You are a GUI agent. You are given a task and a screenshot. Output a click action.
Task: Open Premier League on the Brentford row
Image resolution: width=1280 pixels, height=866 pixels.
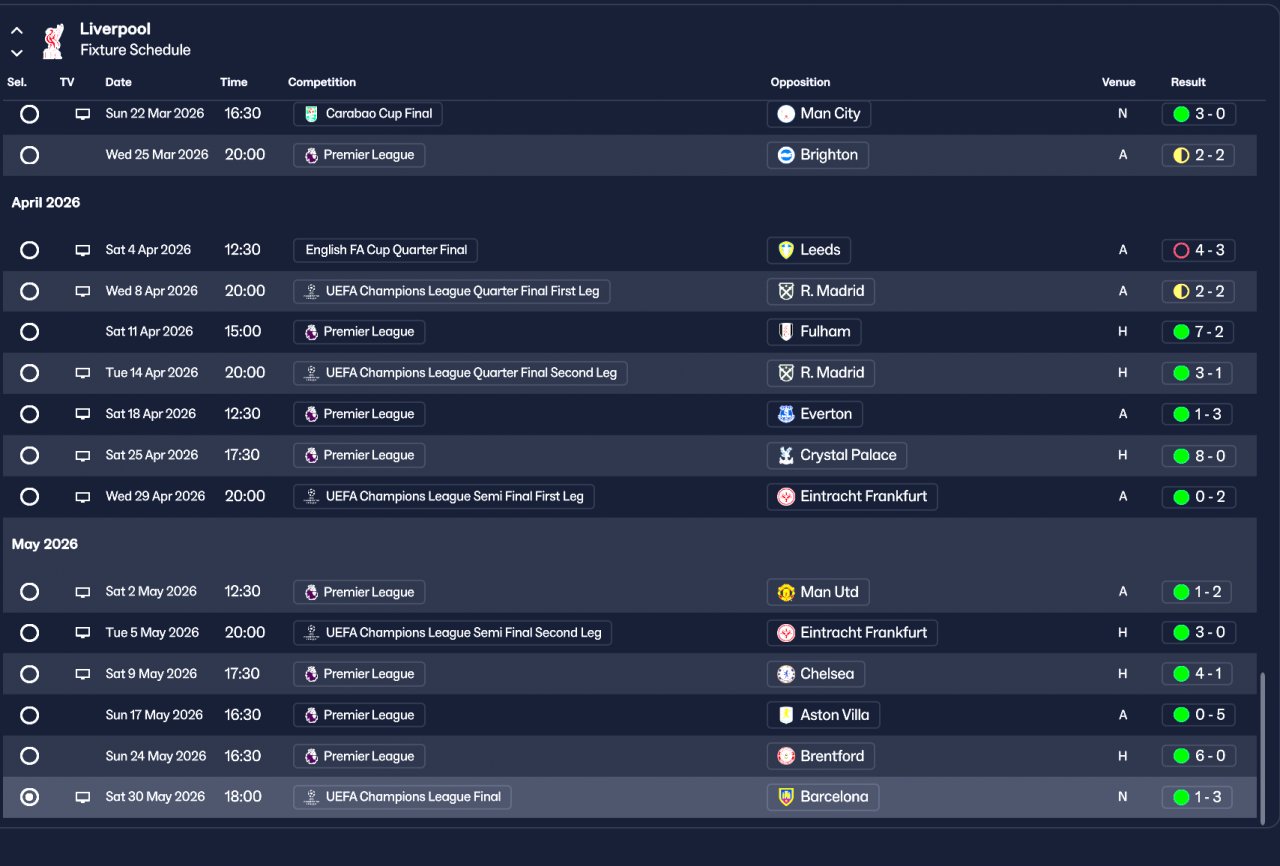pyautogui.click(x=359, y=756)
